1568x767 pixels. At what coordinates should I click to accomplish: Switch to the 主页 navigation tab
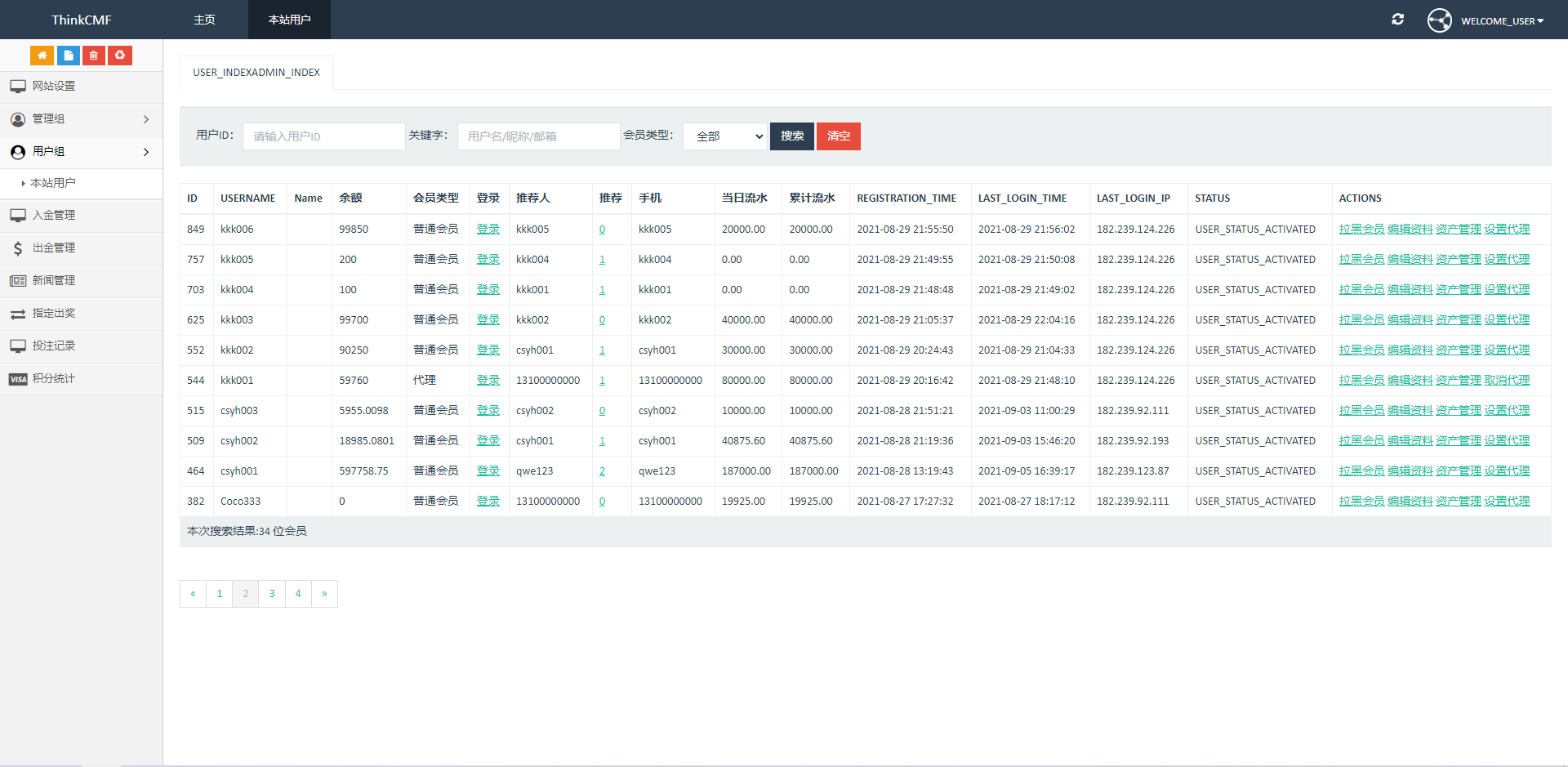coord(204,19)
